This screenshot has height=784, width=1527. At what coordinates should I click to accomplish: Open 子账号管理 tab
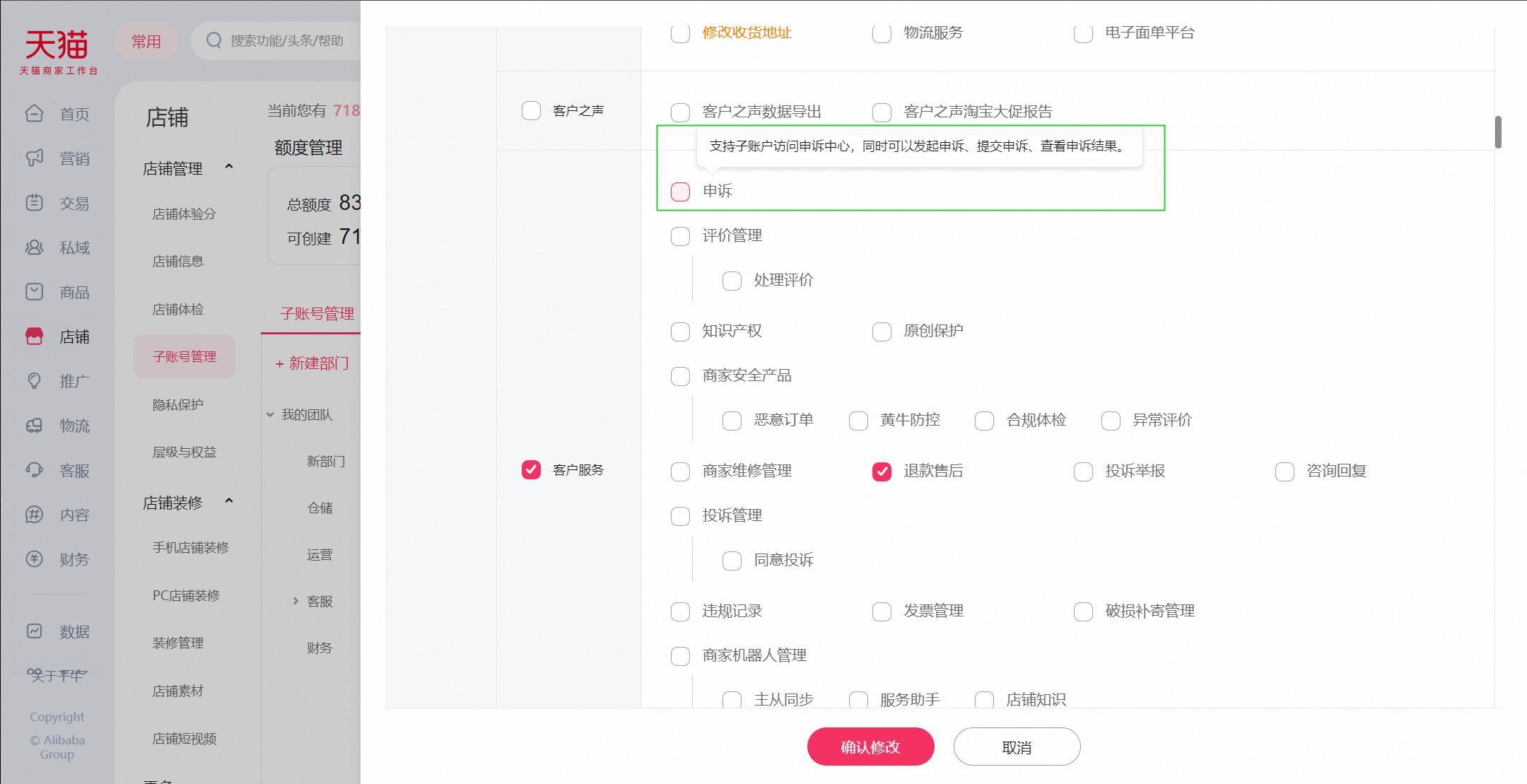[317, 313]
